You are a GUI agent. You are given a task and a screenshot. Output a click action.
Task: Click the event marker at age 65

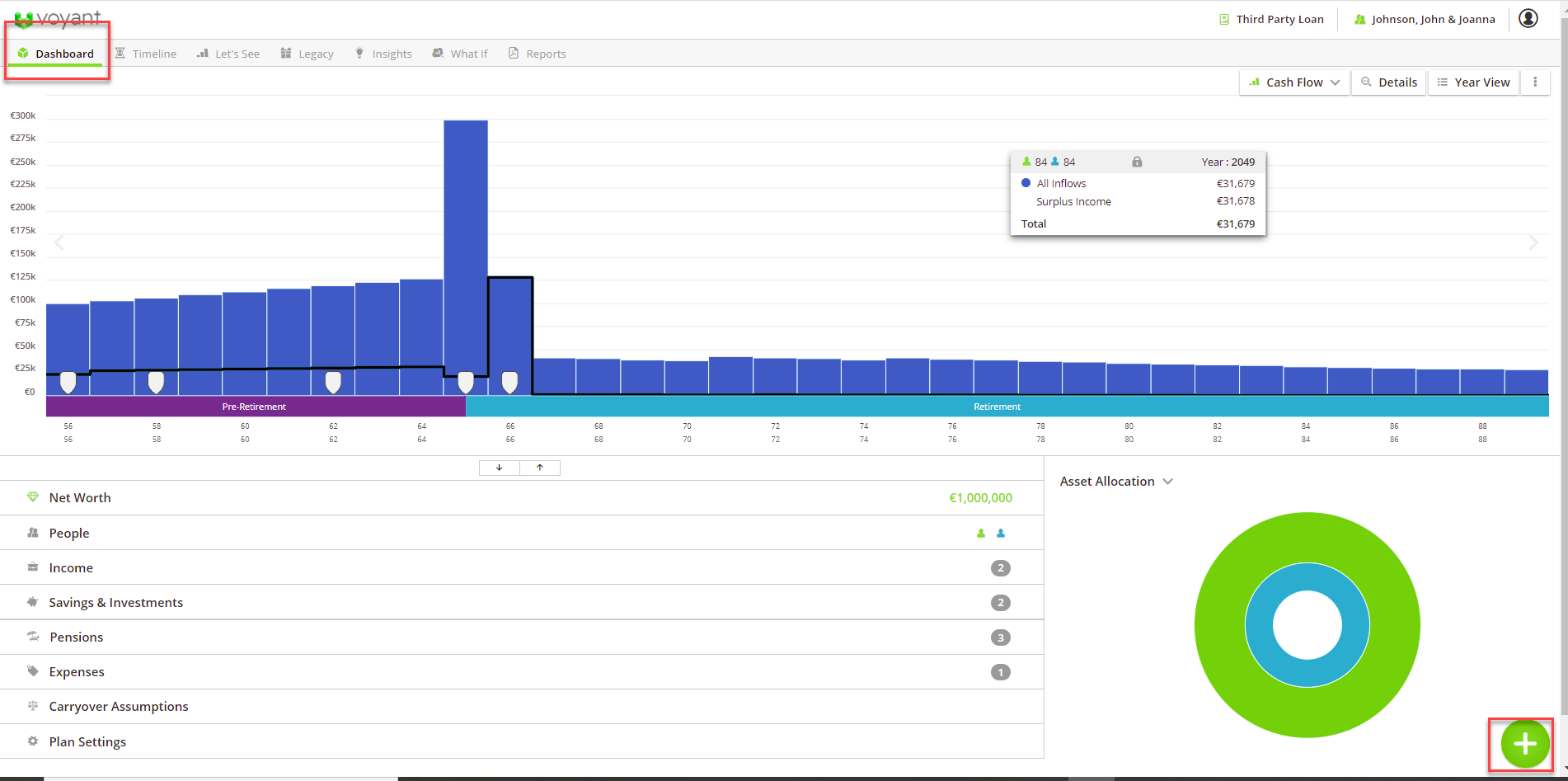pyautogui.click(x=466, y=382)
